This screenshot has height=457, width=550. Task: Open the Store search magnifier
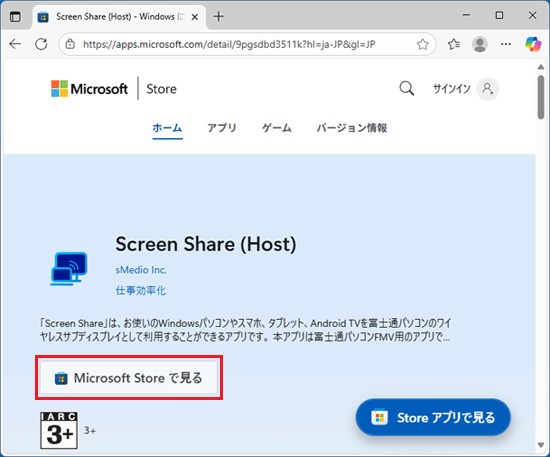(x=407, y=88)
